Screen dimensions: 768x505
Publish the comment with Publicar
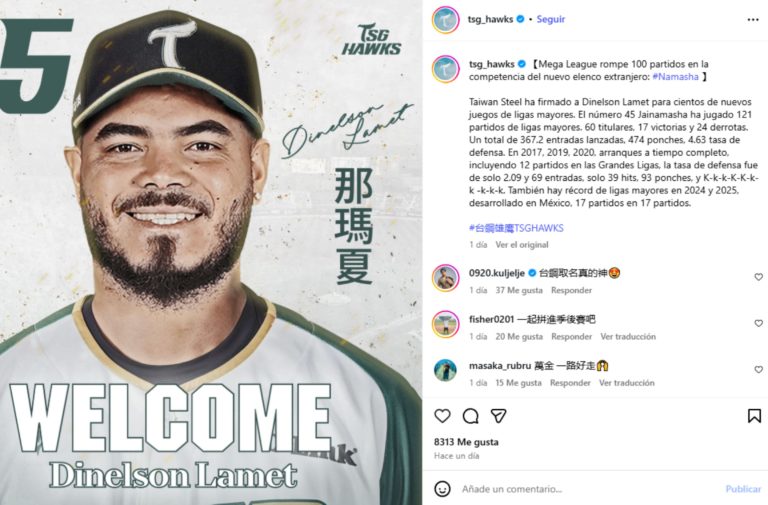[x=743, y=489]
